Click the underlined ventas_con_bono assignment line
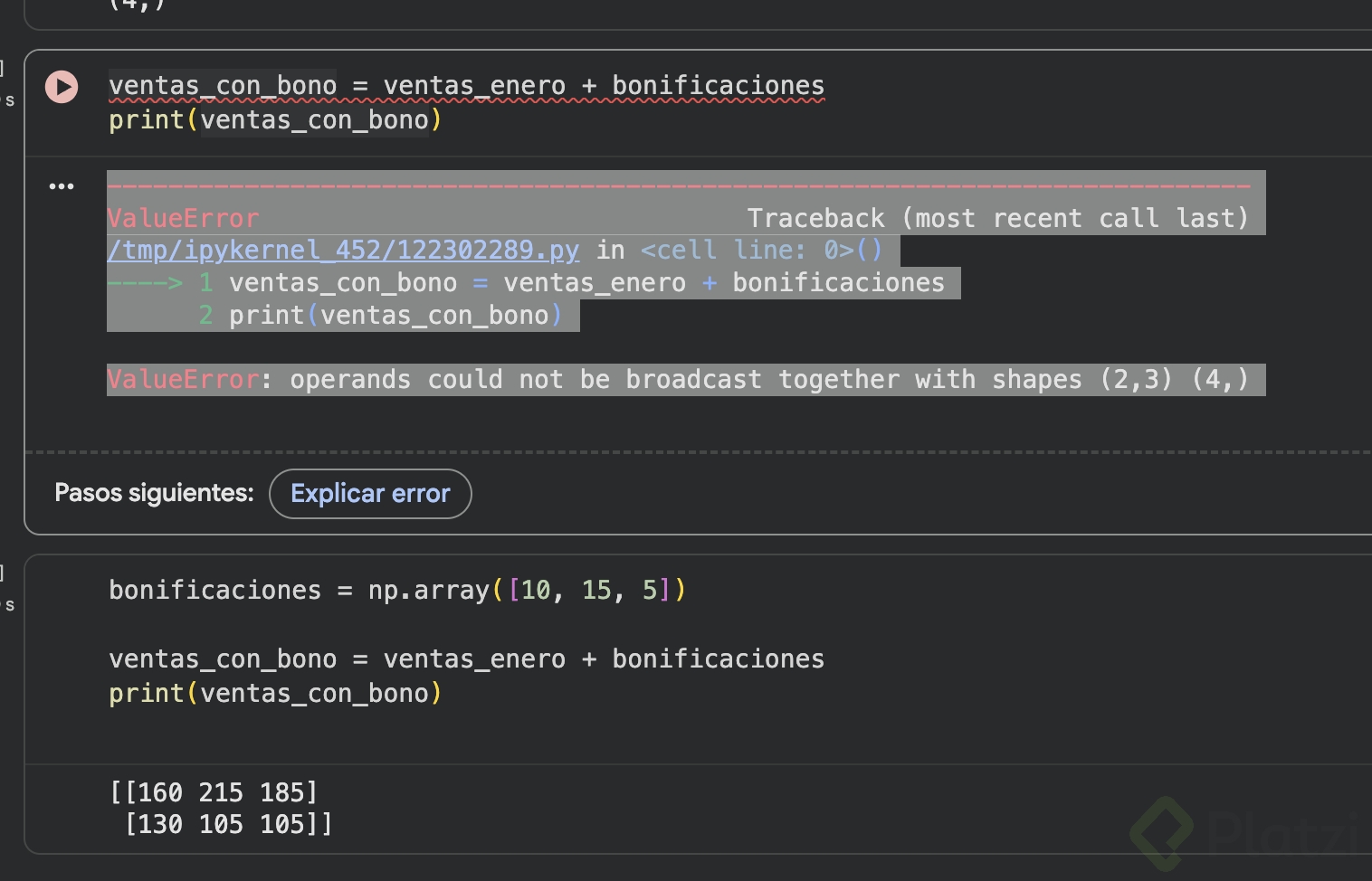This screenshot has width=1372, height=881. [x=466, y=86]
